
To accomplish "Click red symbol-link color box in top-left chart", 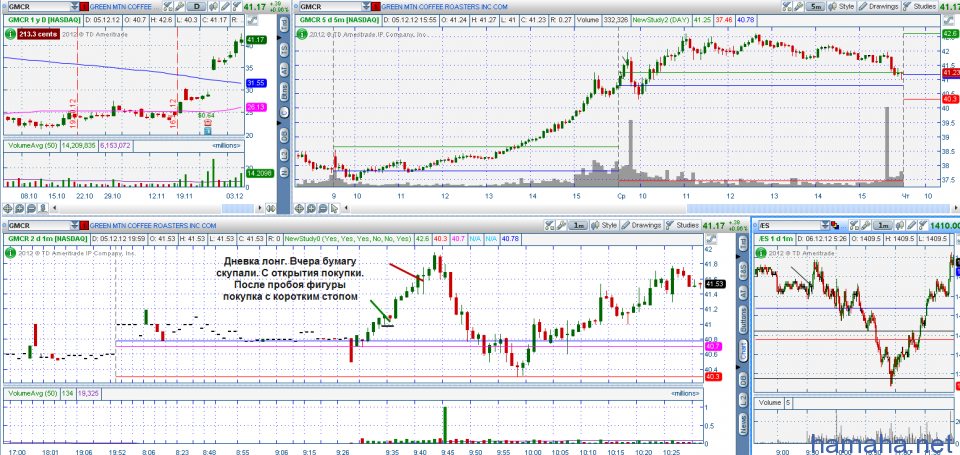I will [84, 7].
